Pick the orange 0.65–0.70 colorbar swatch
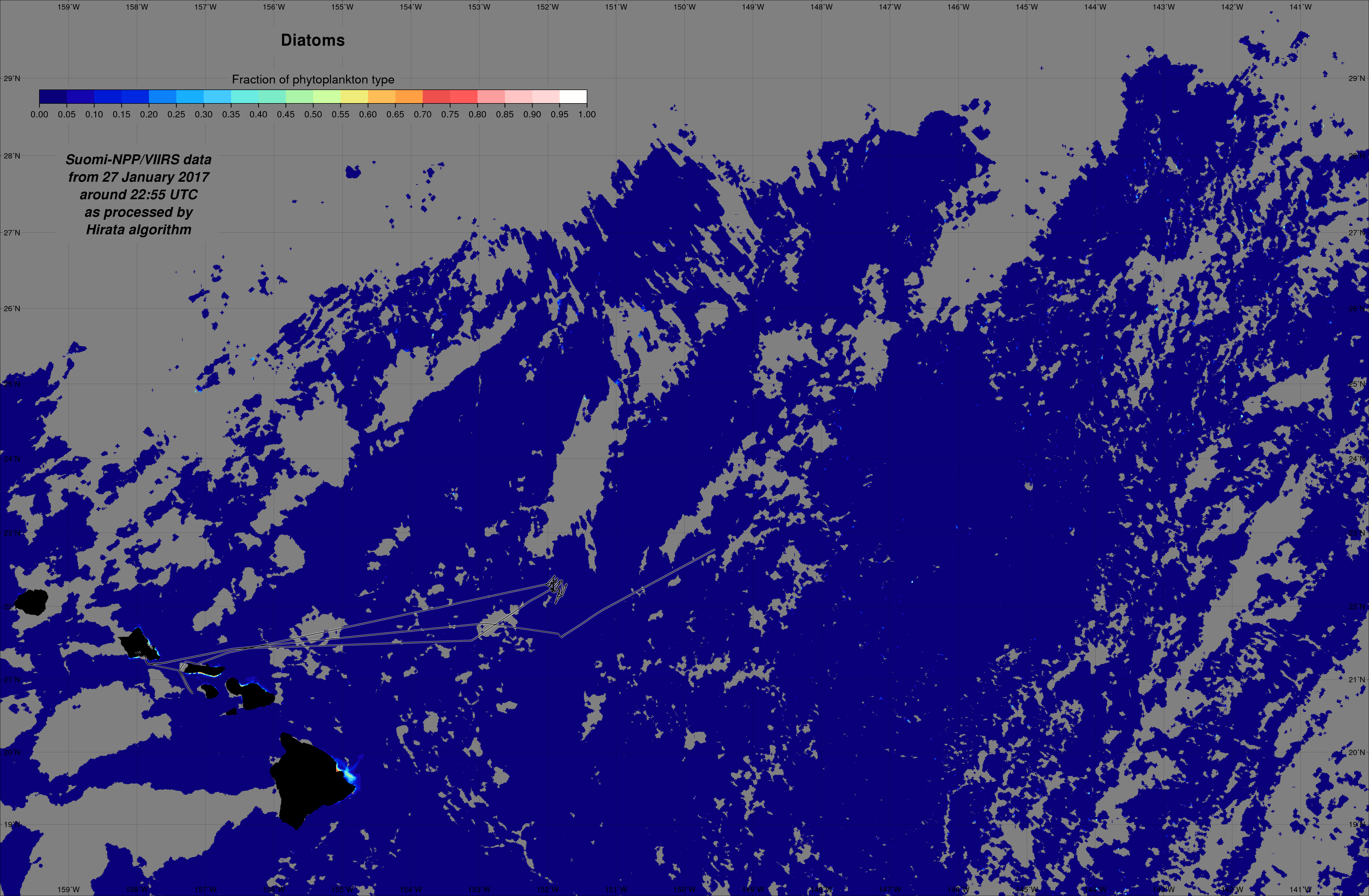 click(x=409, y=97)
